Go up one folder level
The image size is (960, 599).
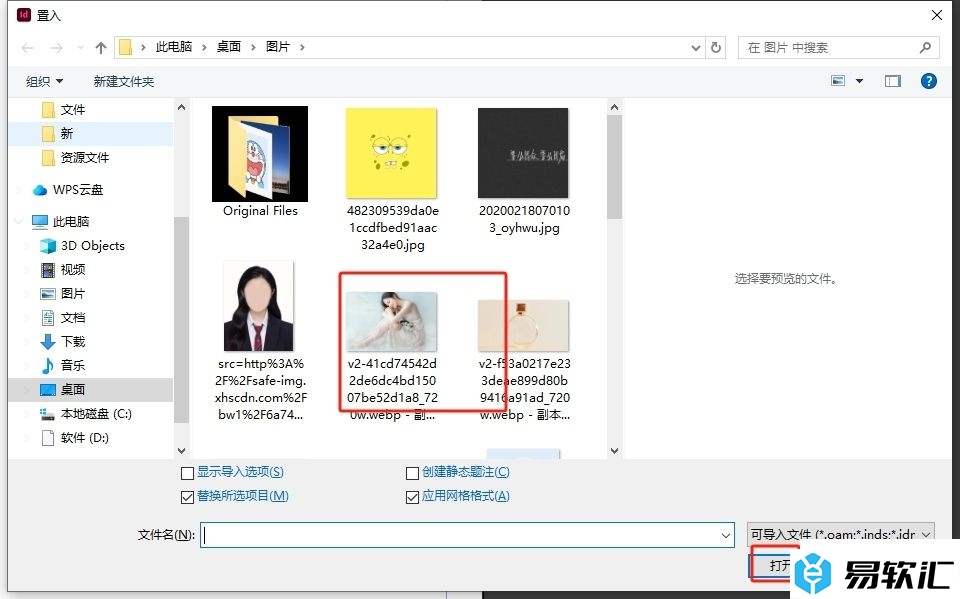(101, 48)
